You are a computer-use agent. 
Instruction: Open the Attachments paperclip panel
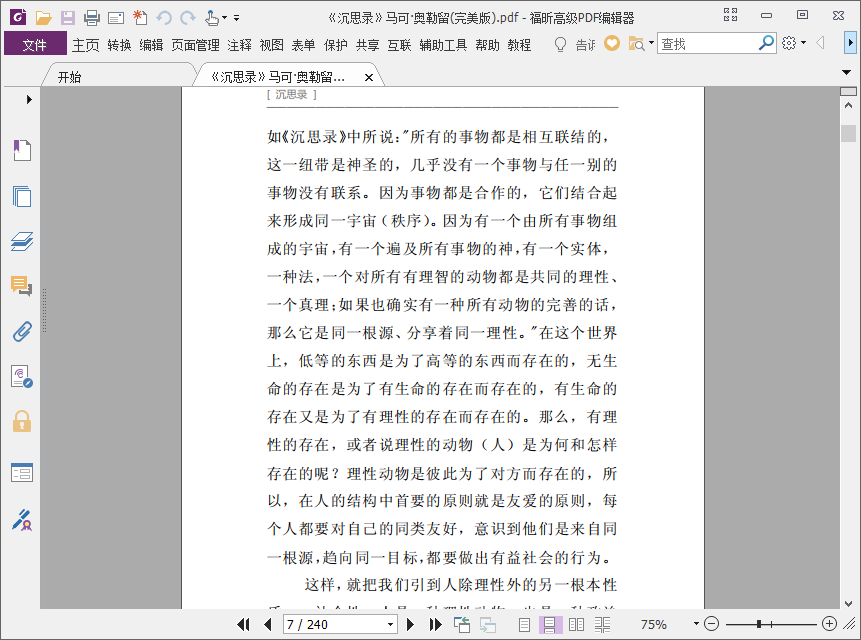(x=22, y=332)
